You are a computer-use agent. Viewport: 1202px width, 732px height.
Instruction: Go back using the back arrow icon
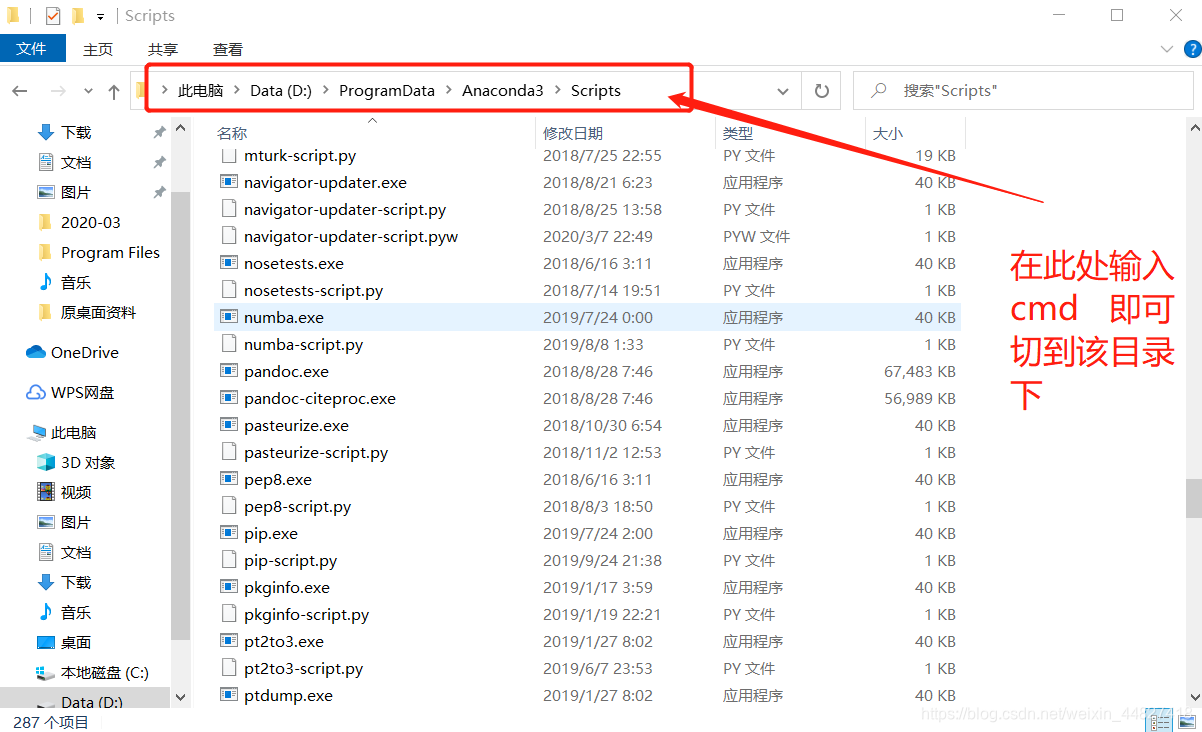[20, 90]
